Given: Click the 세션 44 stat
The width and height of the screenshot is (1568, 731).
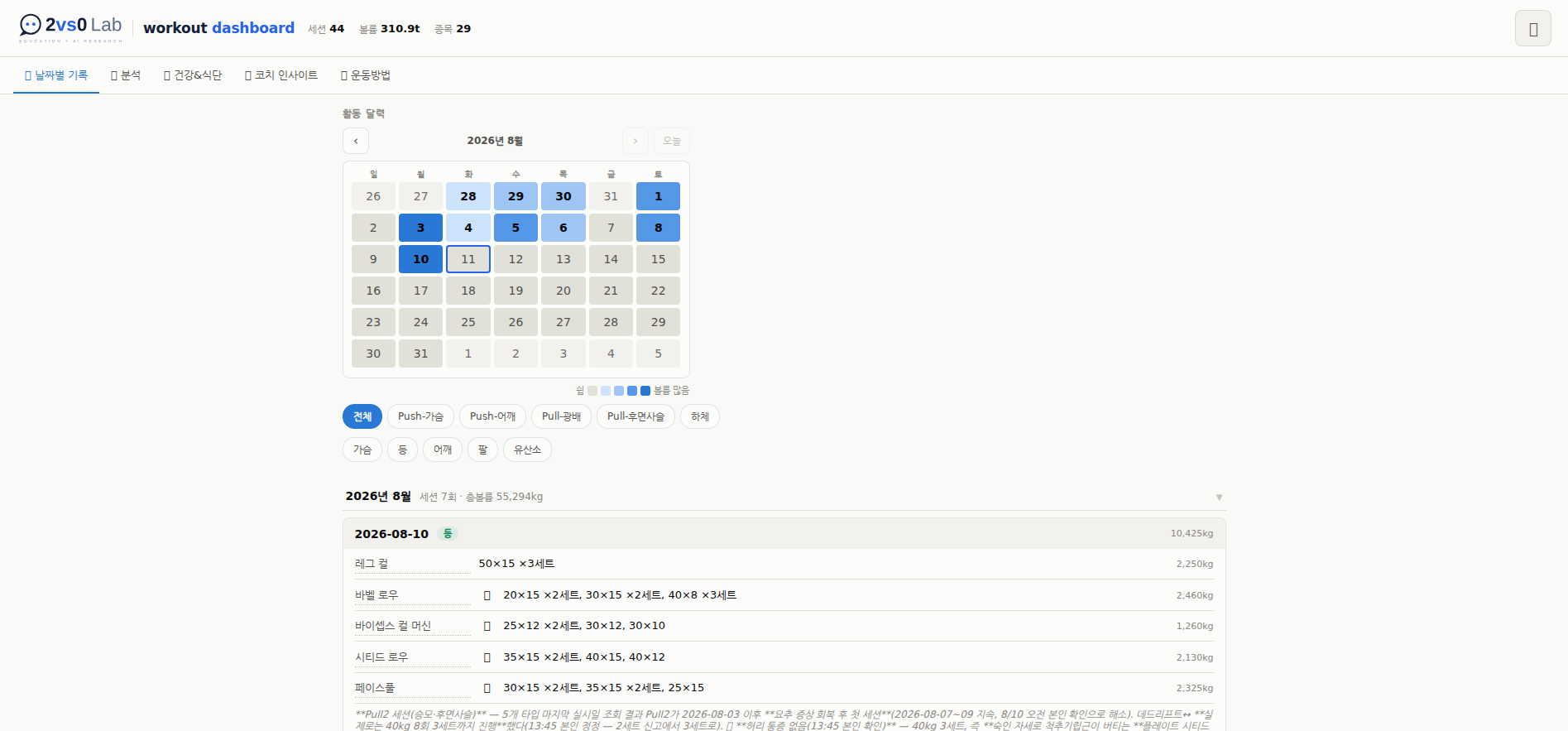Looking at the screenshot, I should click(x=326, y=29).
